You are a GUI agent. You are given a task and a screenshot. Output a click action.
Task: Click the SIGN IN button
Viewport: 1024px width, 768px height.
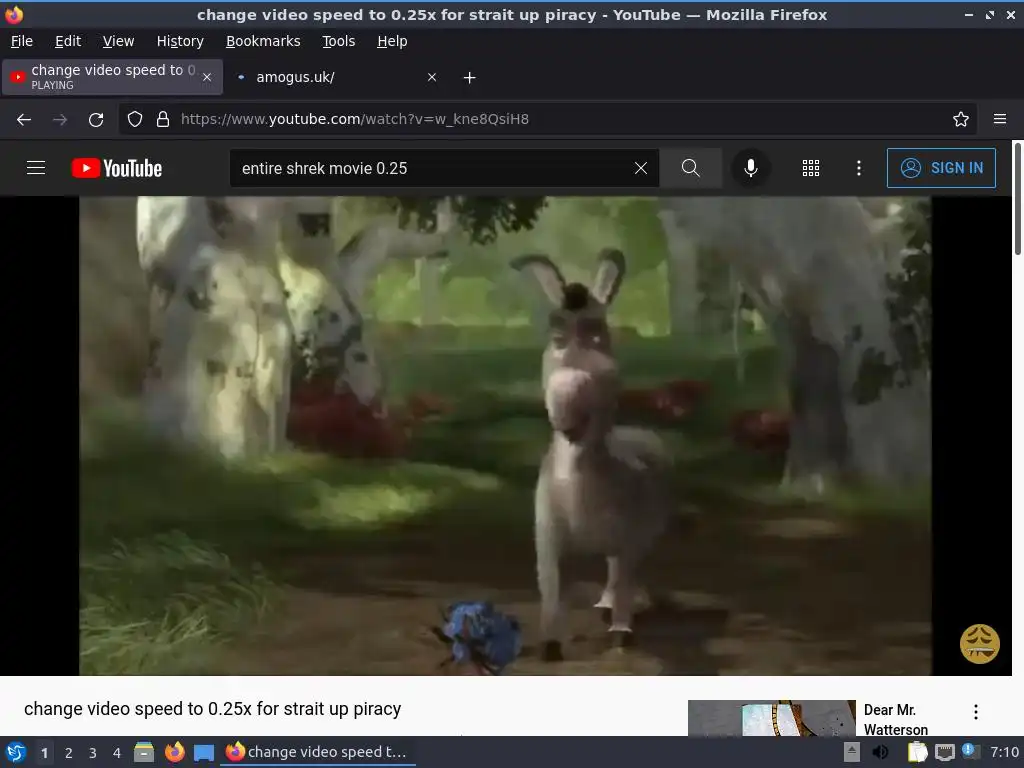click(x=941, y=168)
